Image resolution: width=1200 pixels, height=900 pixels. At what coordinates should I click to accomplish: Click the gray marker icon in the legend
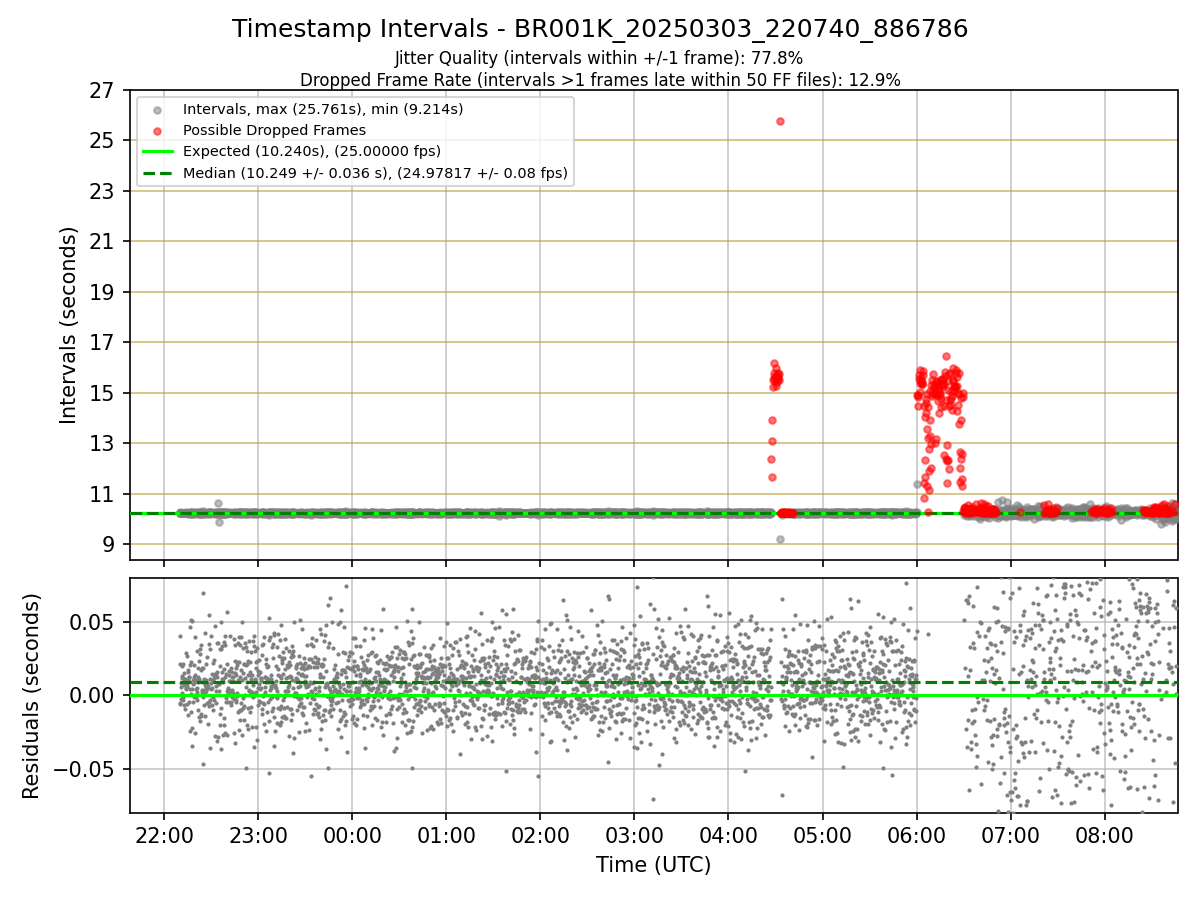point(157,110)
